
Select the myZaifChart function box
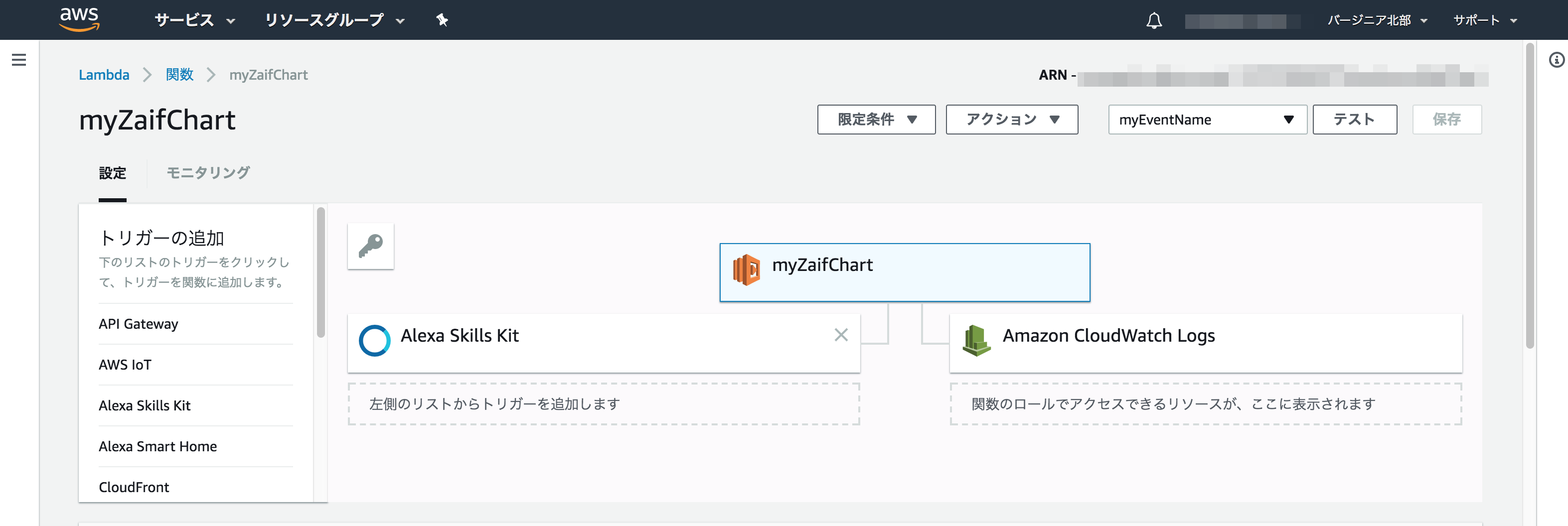[905, 272]
